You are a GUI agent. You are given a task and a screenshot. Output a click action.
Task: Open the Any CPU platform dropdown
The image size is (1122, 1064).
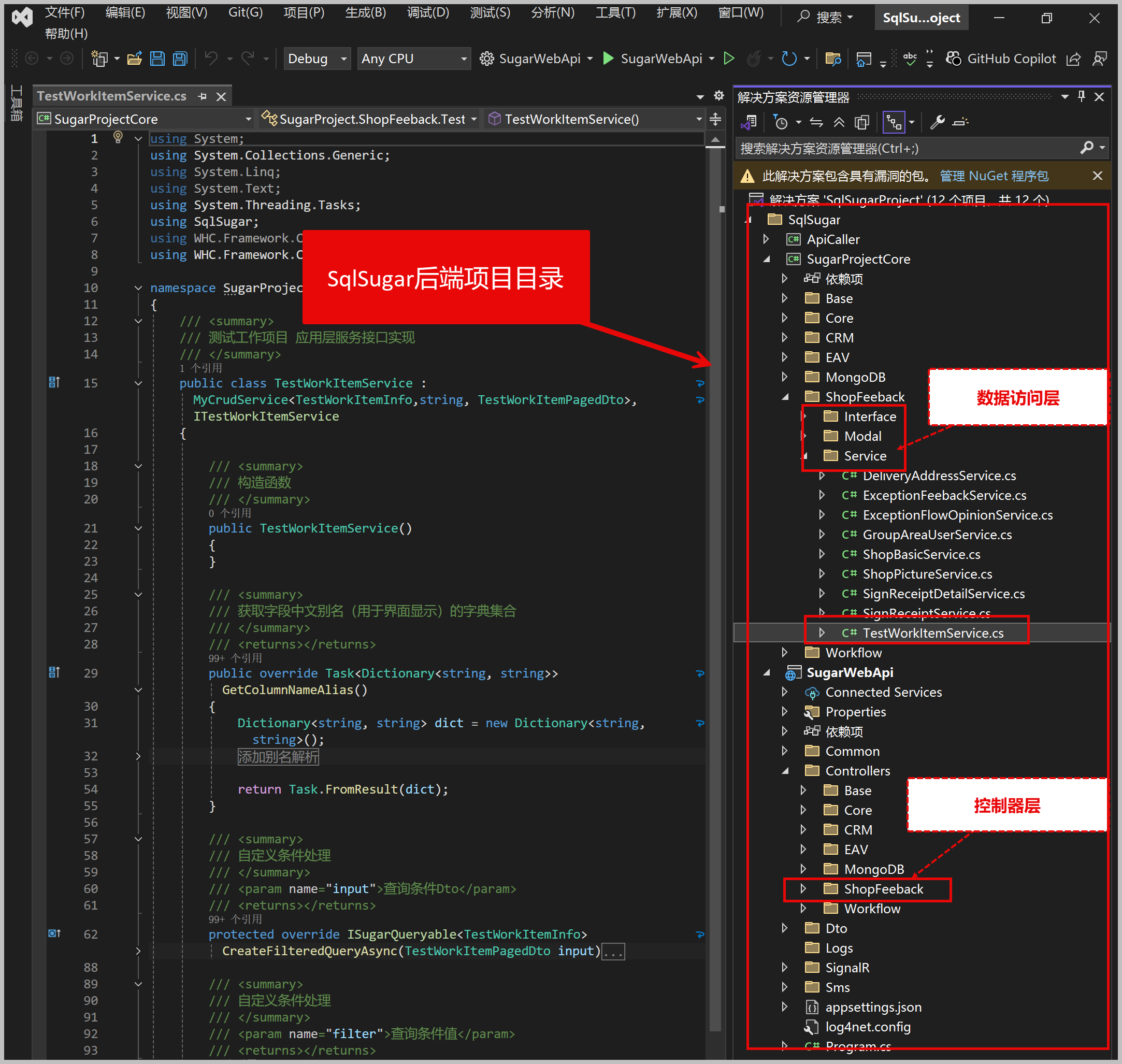(464, 59)
